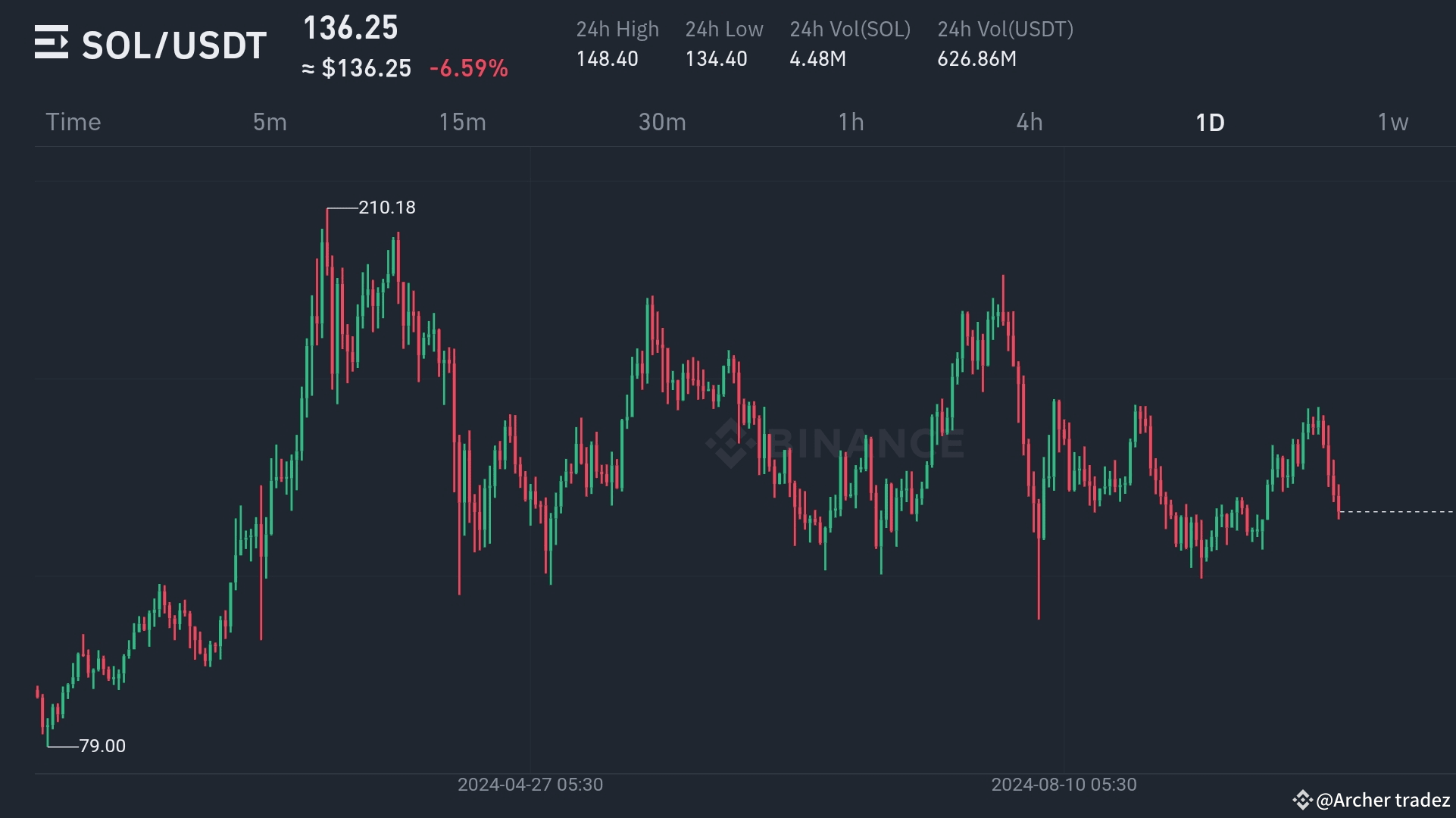Enable the 4h chart view
The height and width of the screenshot is (818, 1456).
1030,122
